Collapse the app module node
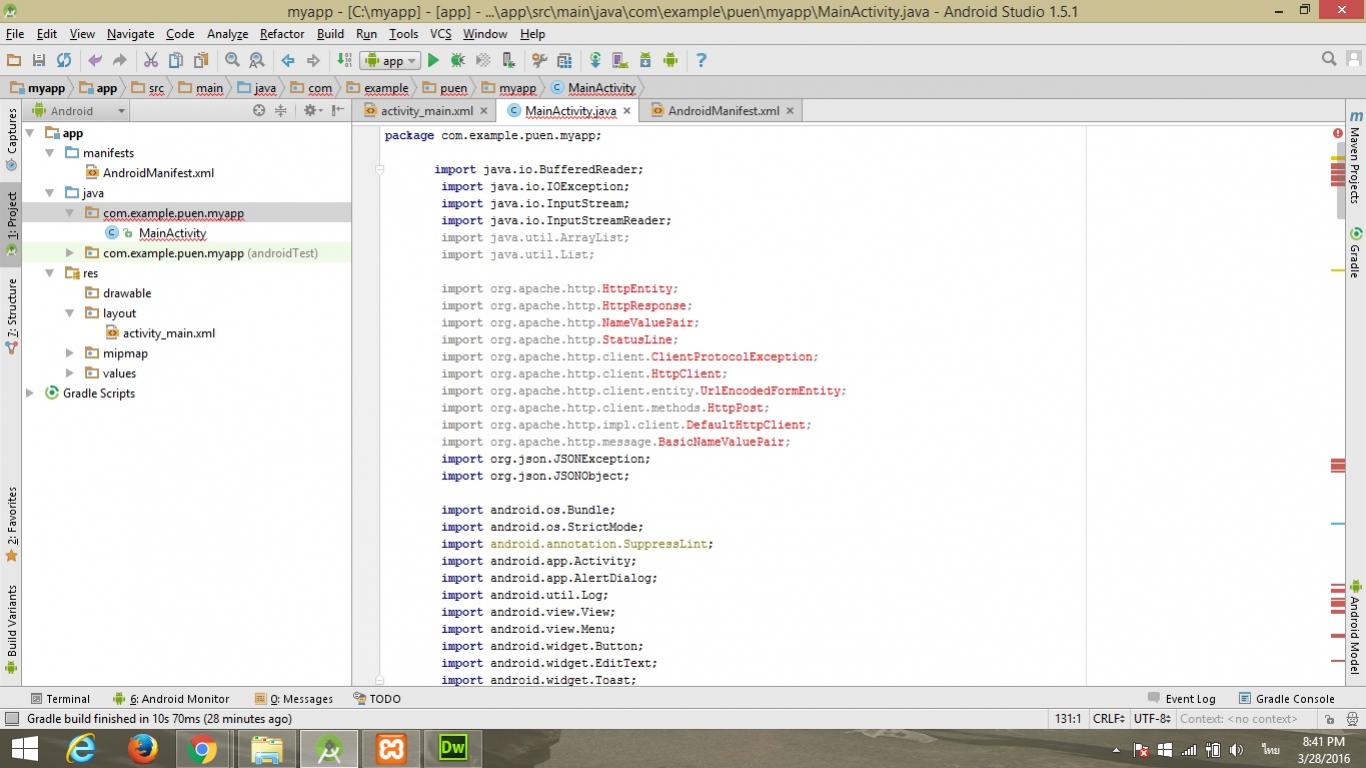 30,133
